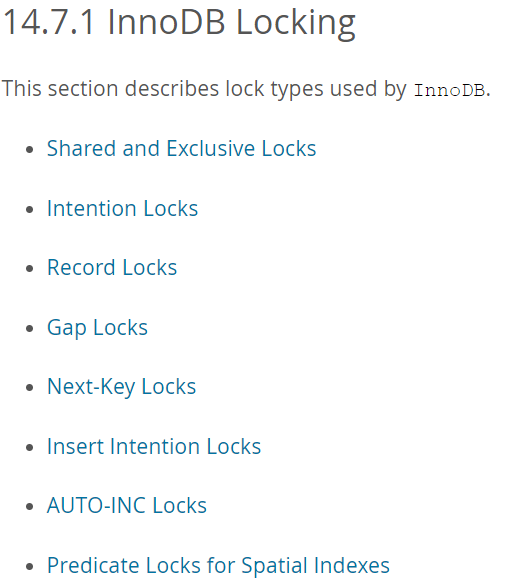Image resolution: width=510 pixels, height=579 pixels.
Task: Jump to the Gap Locks section
Action: coord(97,328)
